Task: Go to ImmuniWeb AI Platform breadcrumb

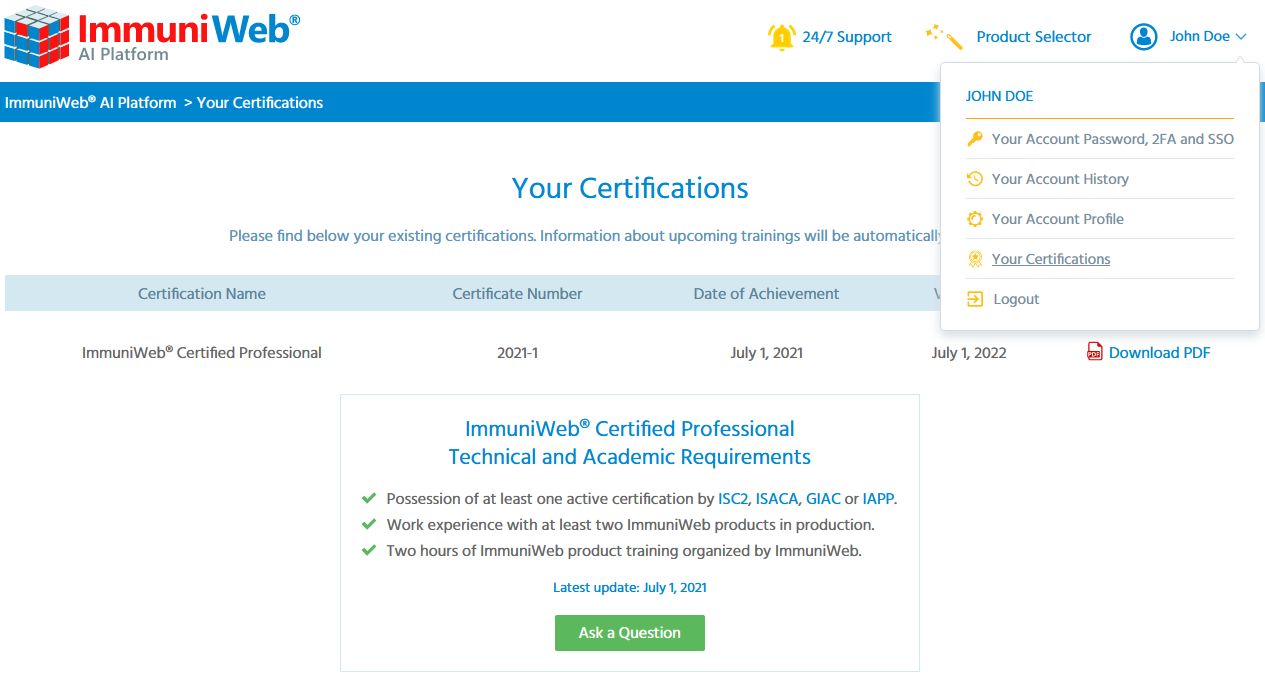Action: point(90,102)
